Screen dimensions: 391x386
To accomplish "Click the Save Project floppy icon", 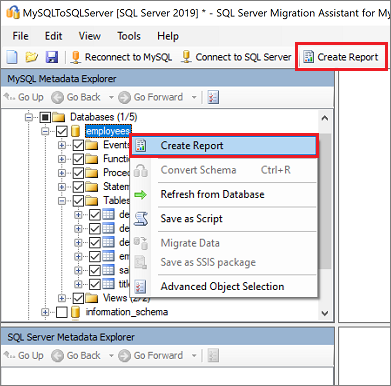I will click(x=52, y=57).
